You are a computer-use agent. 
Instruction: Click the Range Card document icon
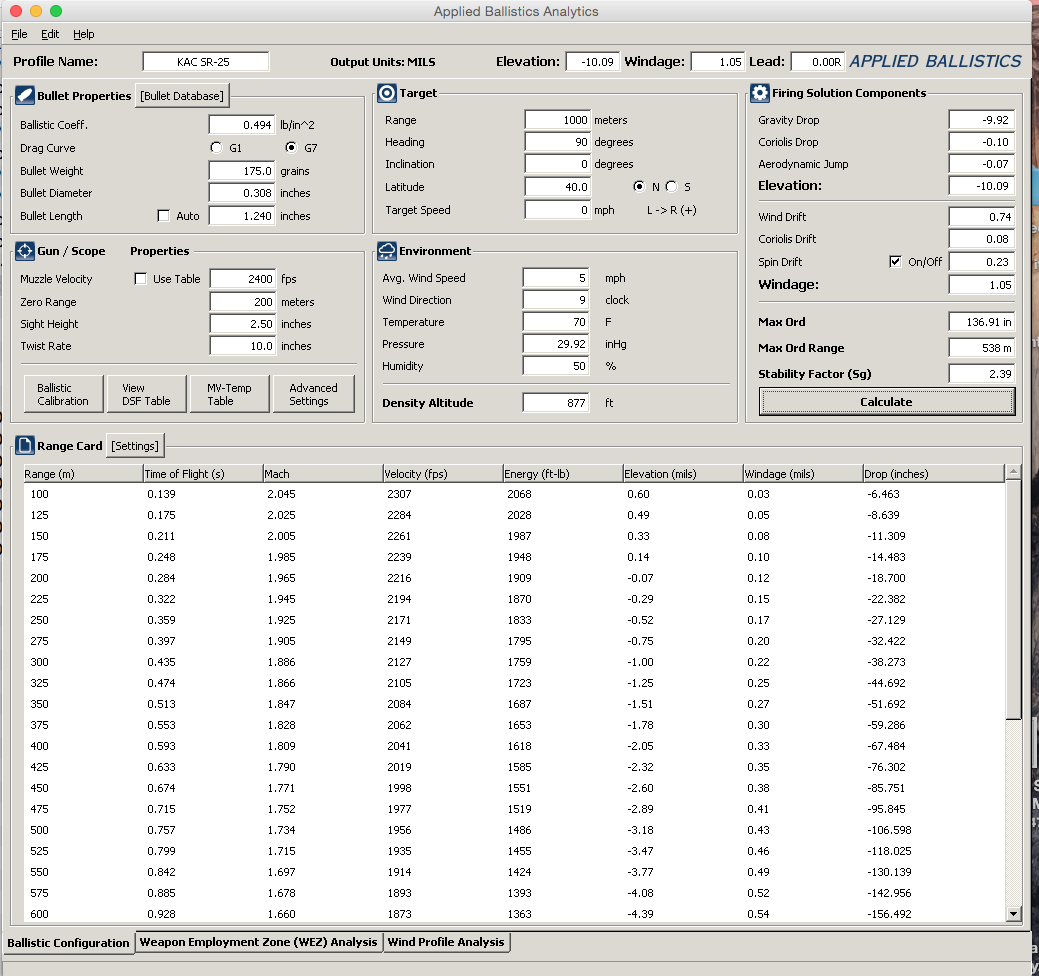coord(25,445)
